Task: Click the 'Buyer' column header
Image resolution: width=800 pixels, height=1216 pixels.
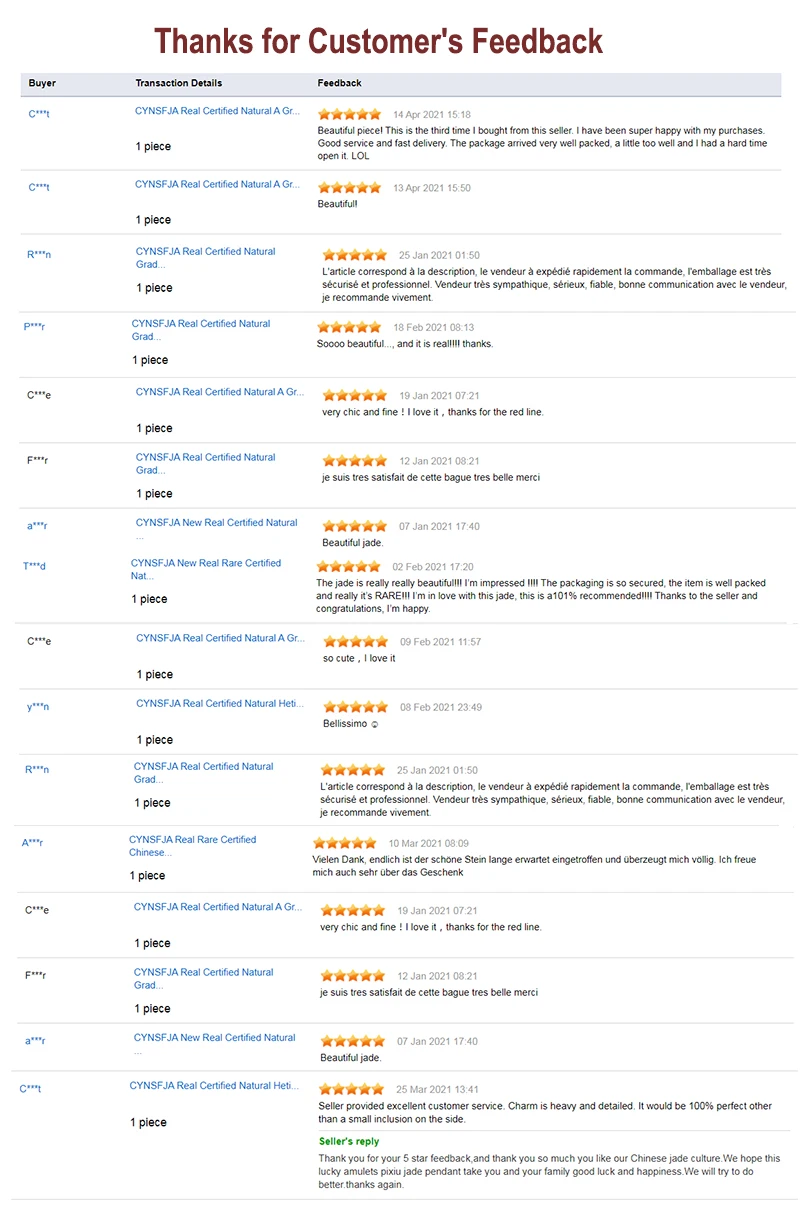Action: (x=42, y=83)
